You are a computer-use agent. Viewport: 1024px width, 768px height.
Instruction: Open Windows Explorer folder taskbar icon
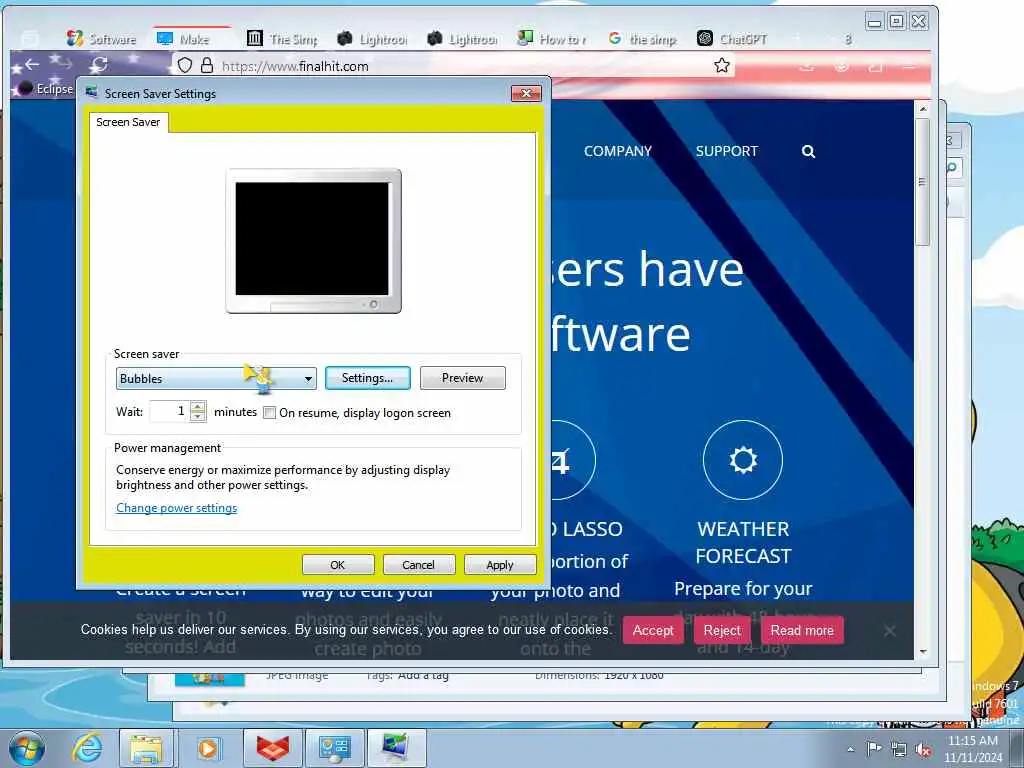(146, 748)
